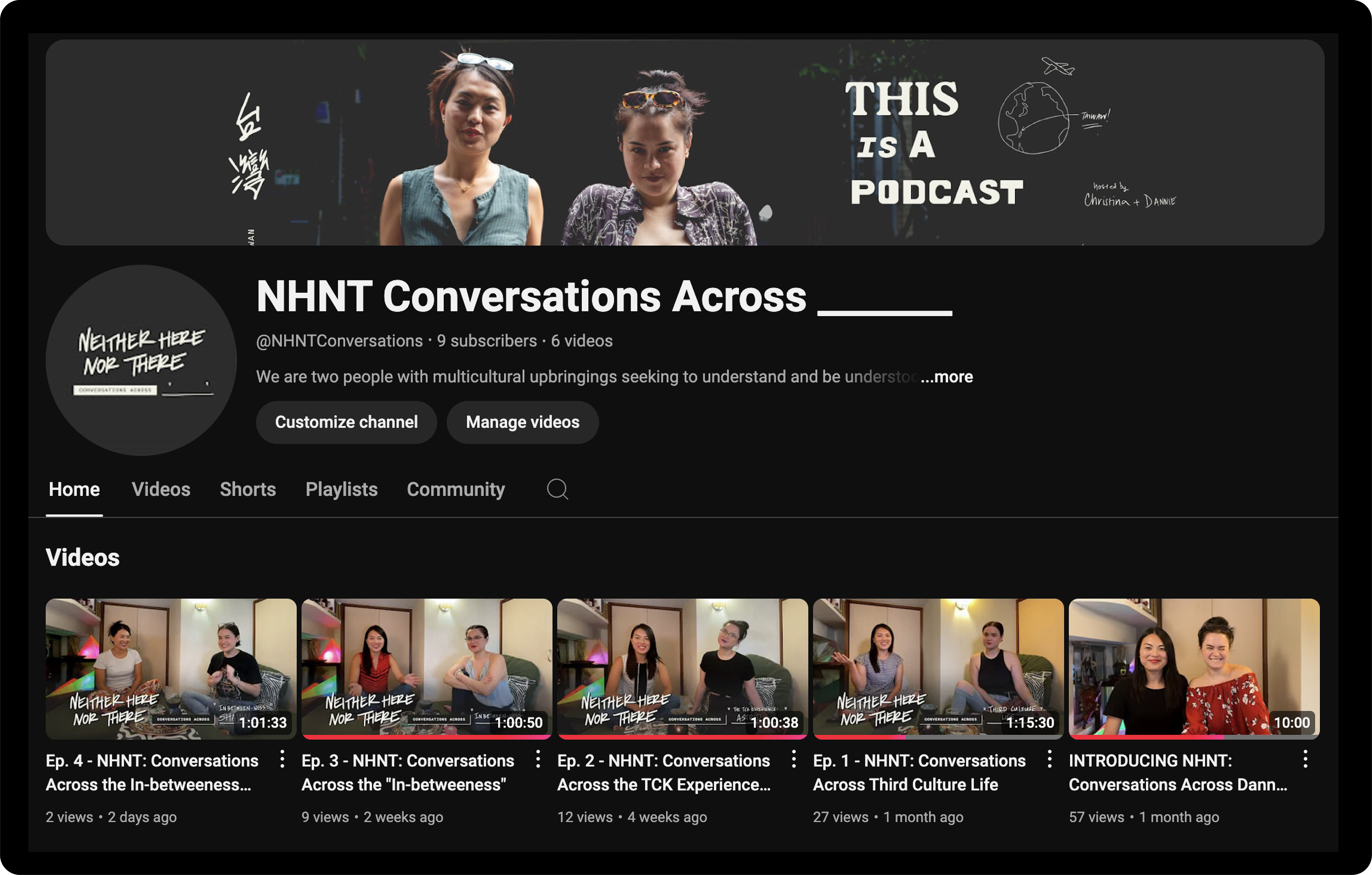Open INTRODUCING NHNT video title
The image size is (1372, 875).
[x=1178, y=772]
